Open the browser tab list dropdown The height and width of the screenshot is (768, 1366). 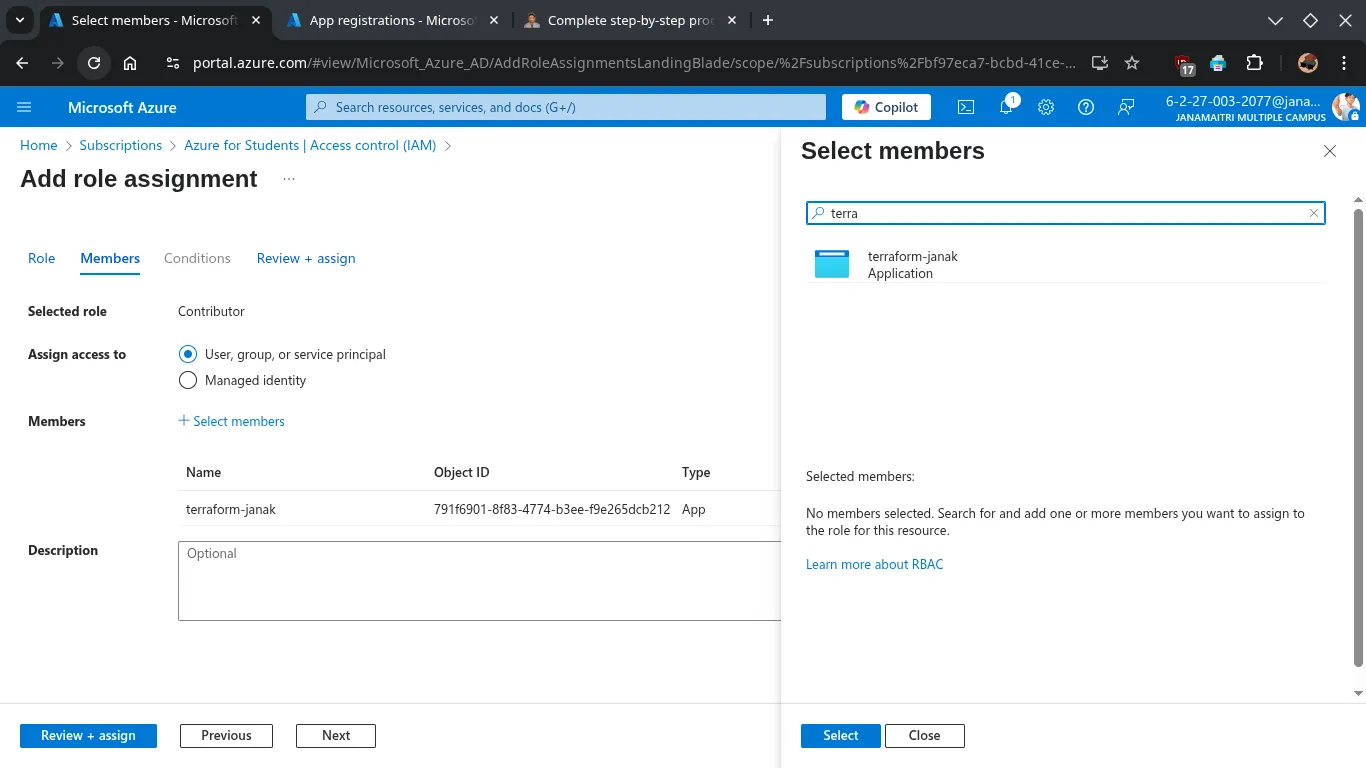[19, 20]
